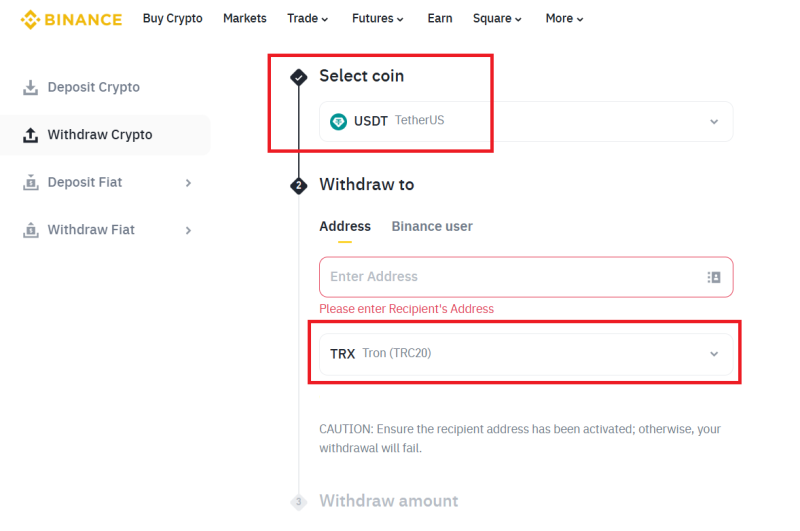Click the step 2 diamond marker
Screen dimensions: 800x531
click(x=298, y=186)
